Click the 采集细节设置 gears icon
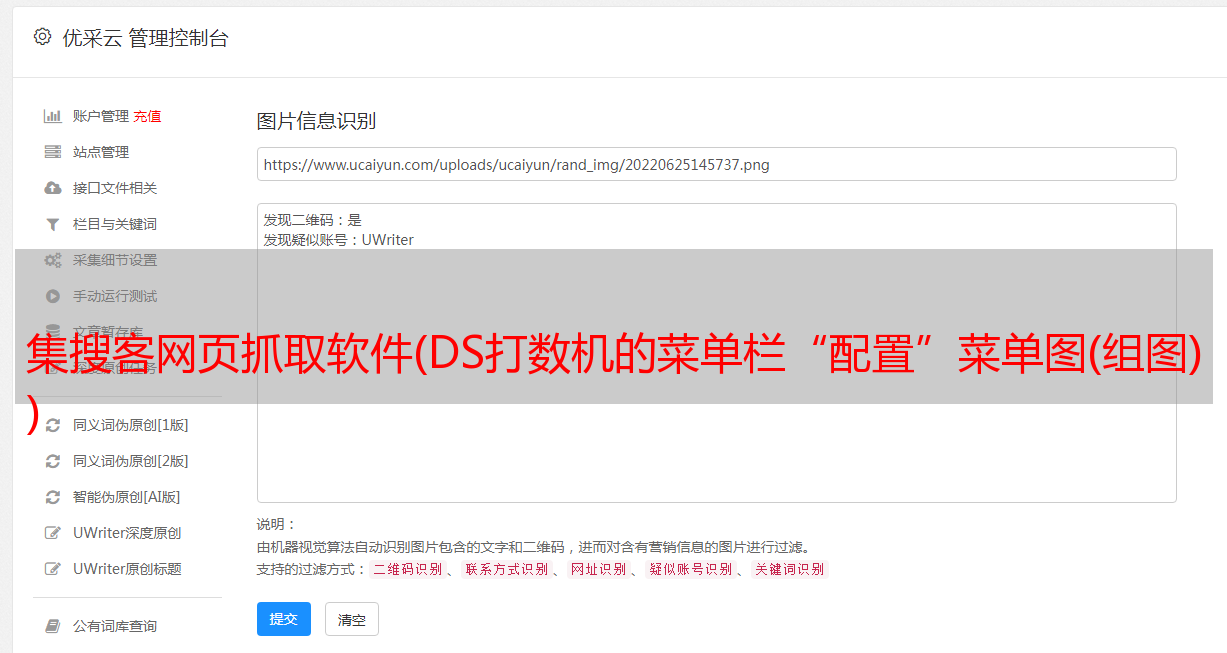The image size is (1227, 653). click(53, 260)
